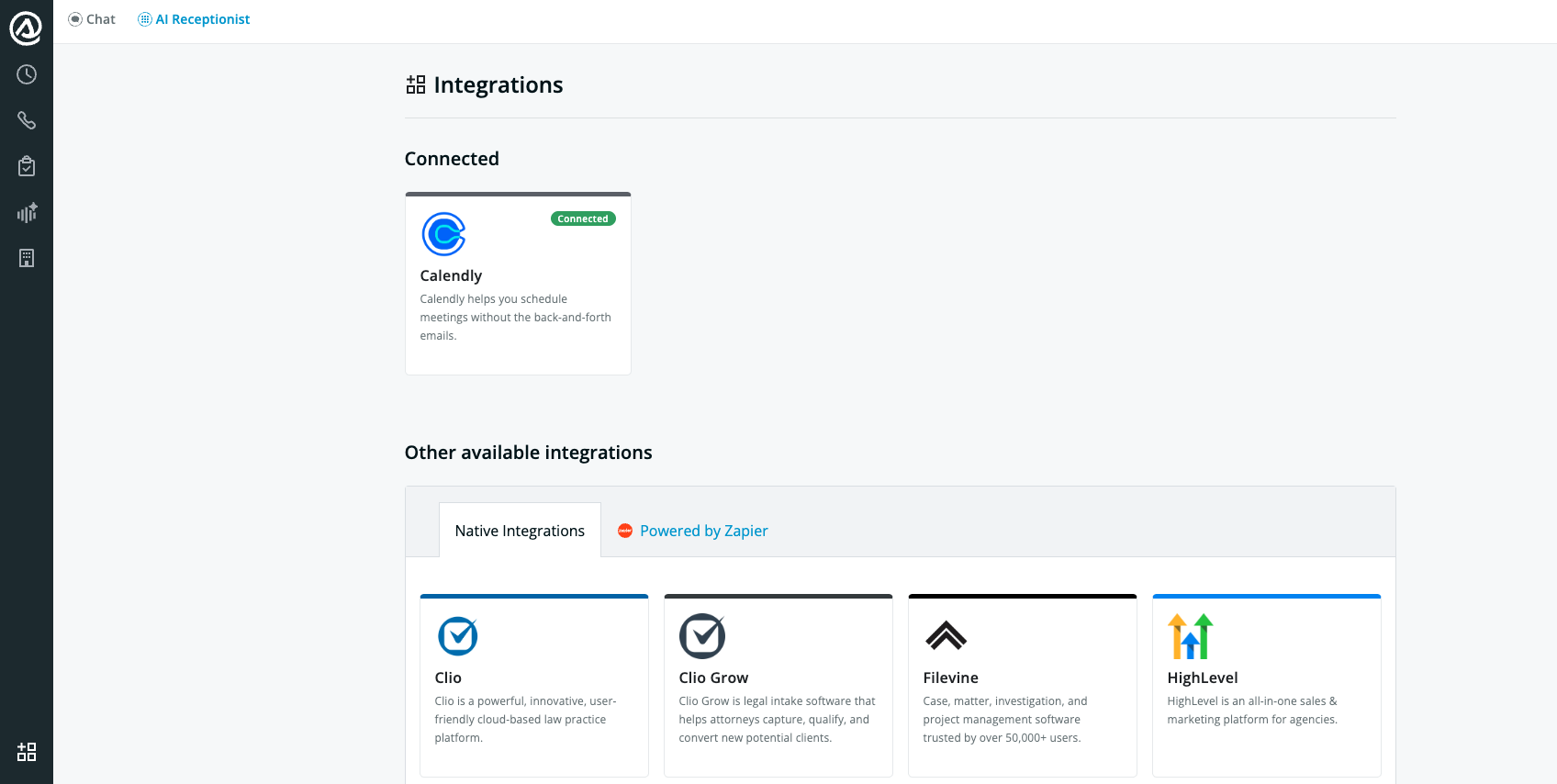Click the HighLevel description text
The height and width of the screenshot is (784, 1557).
[1252, 711]
